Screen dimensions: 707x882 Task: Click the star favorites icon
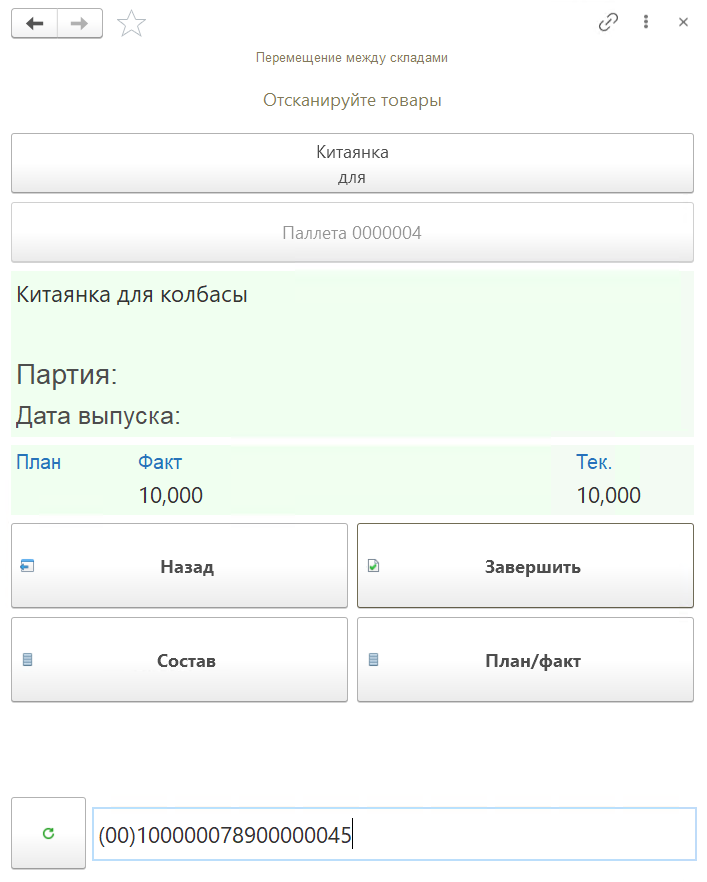(x=131, y=23)
